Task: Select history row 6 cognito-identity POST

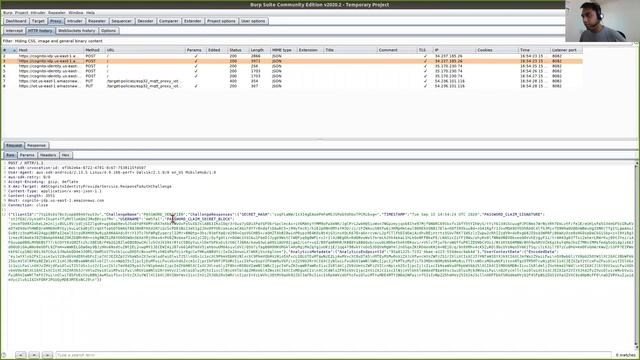Action: click(292, 76)
